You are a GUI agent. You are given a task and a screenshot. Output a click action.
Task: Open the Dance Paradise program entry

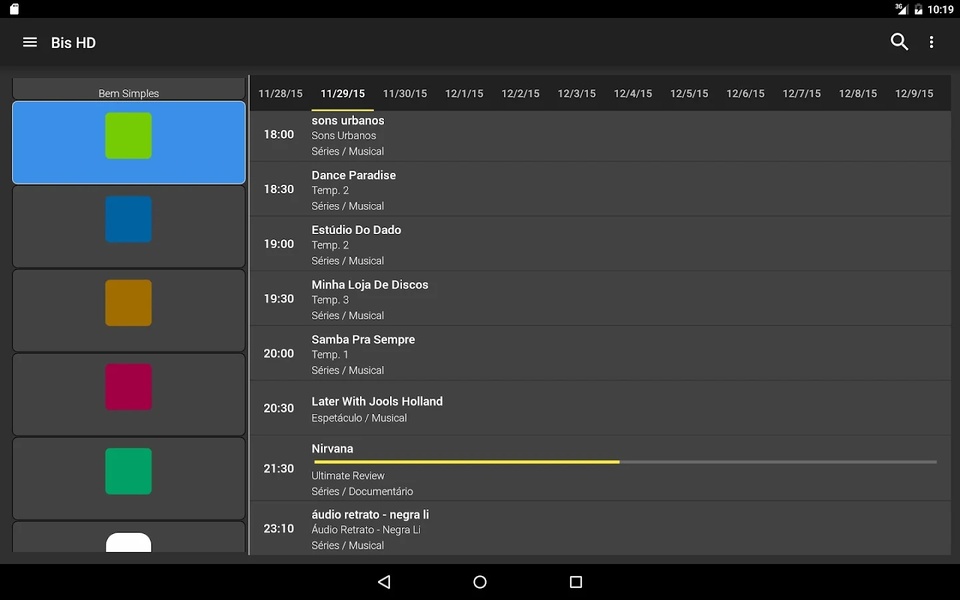click(x=601, y=189)
